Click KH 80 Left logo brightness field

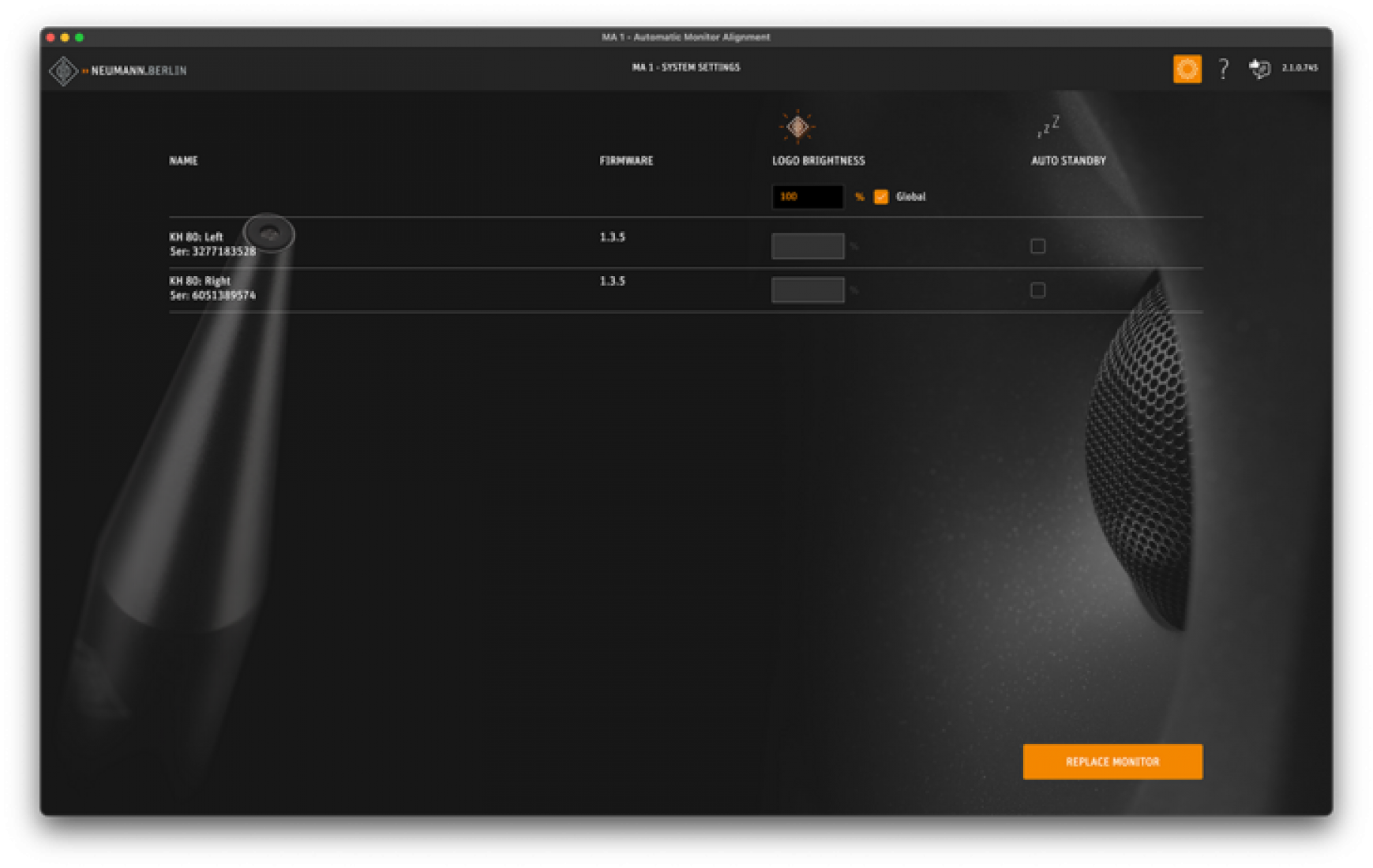point(807,246)
